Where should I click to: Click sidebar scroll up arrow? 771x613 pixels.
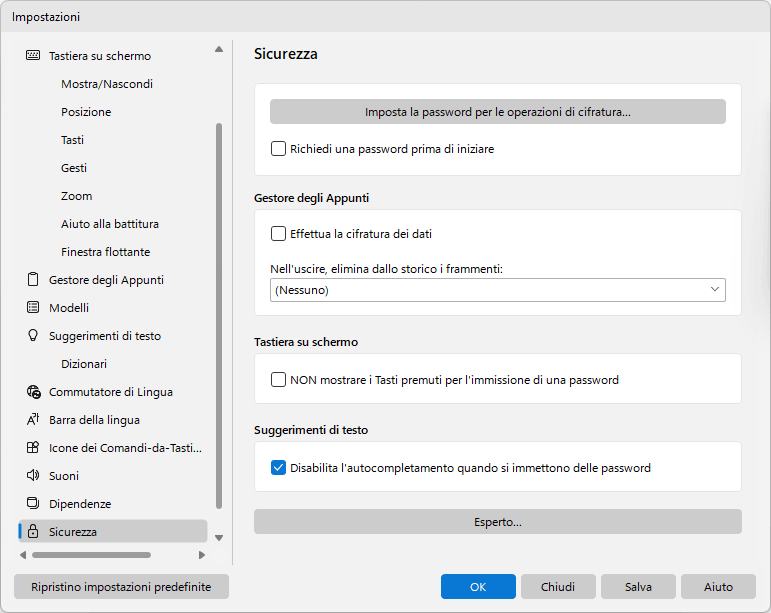(219, 49)
